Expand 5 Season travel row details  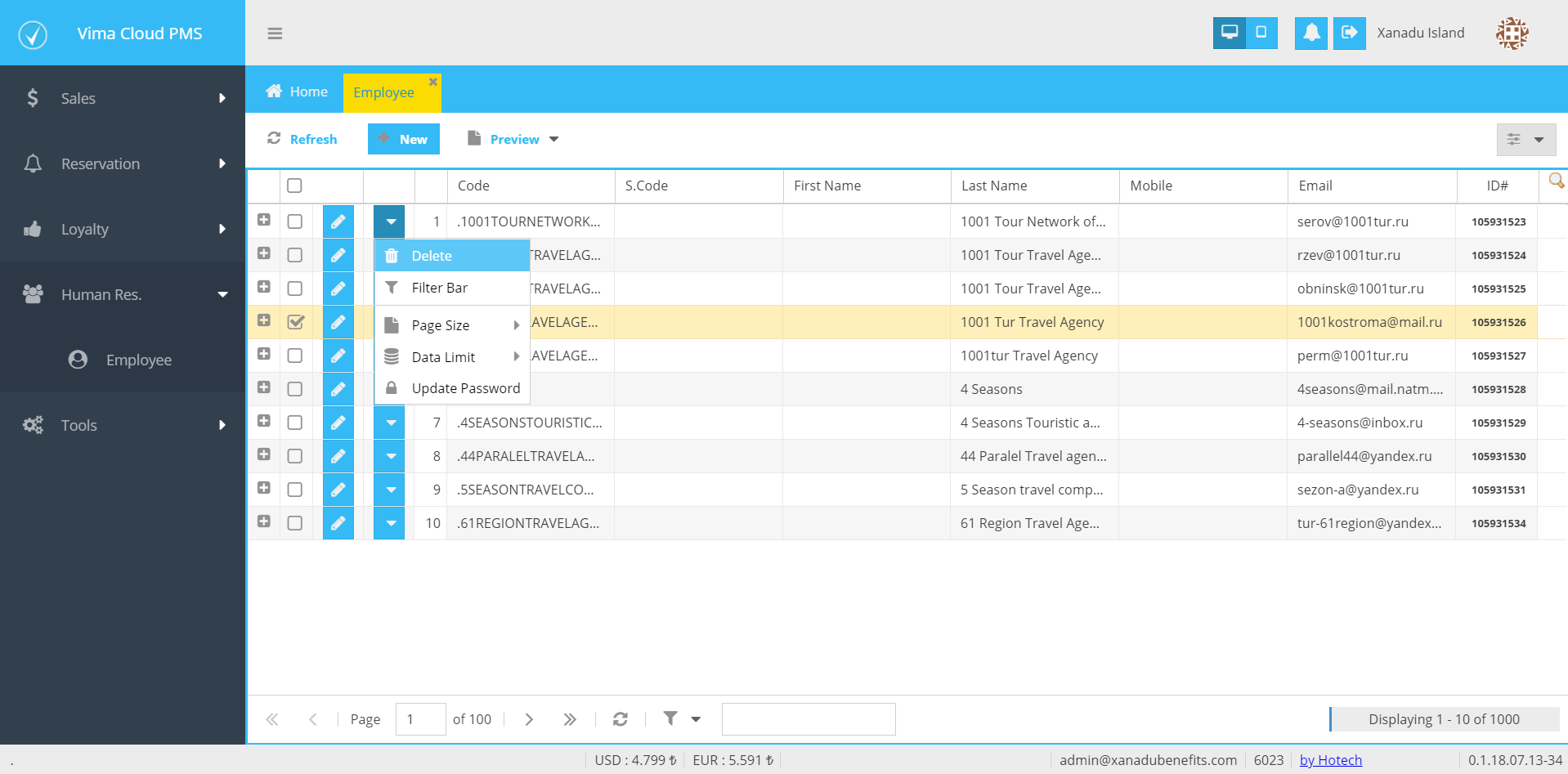point(264,488)
